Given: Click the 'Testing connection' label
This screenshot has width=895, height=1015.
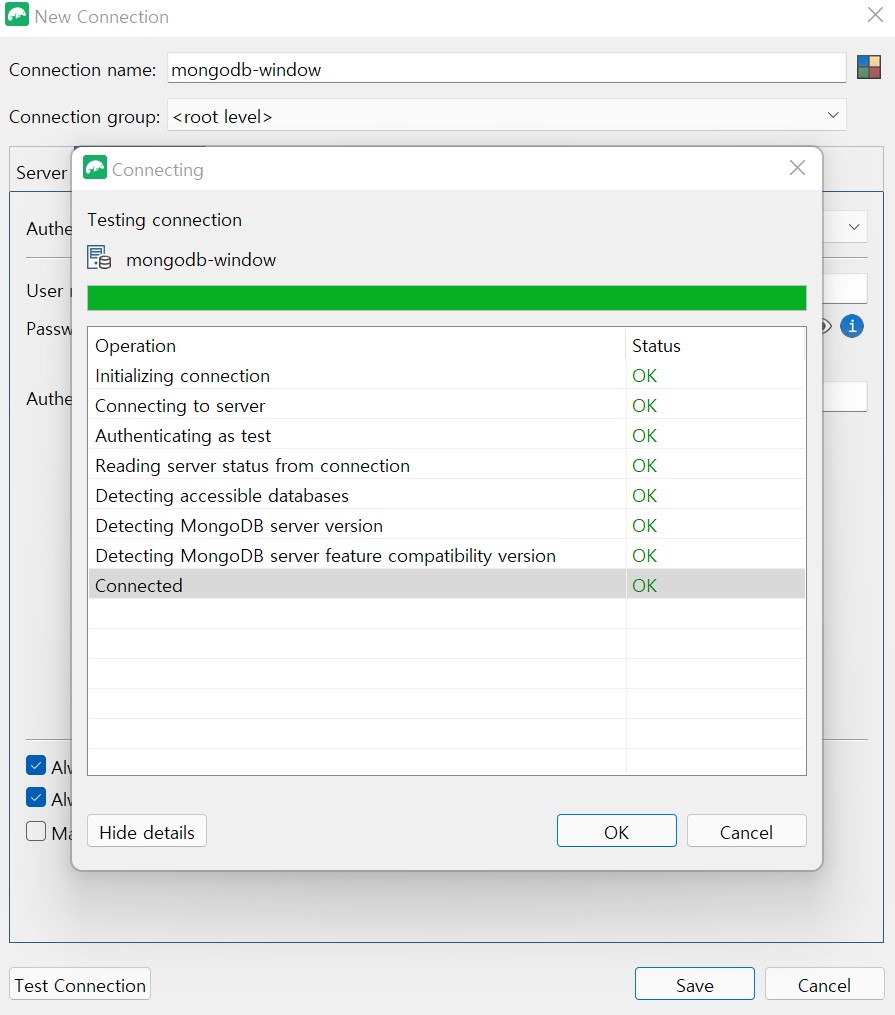Looking at the screenshot, I should coord(164,220).
